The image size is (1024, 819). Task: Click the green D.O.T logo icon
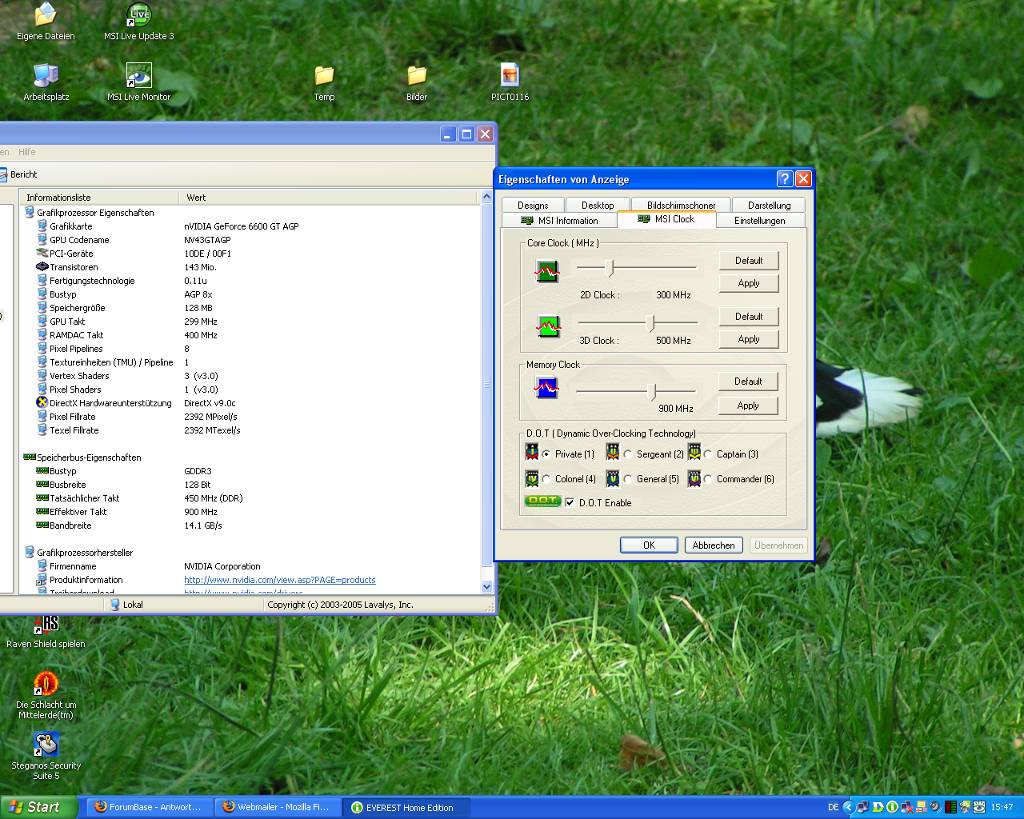[543, 501]
